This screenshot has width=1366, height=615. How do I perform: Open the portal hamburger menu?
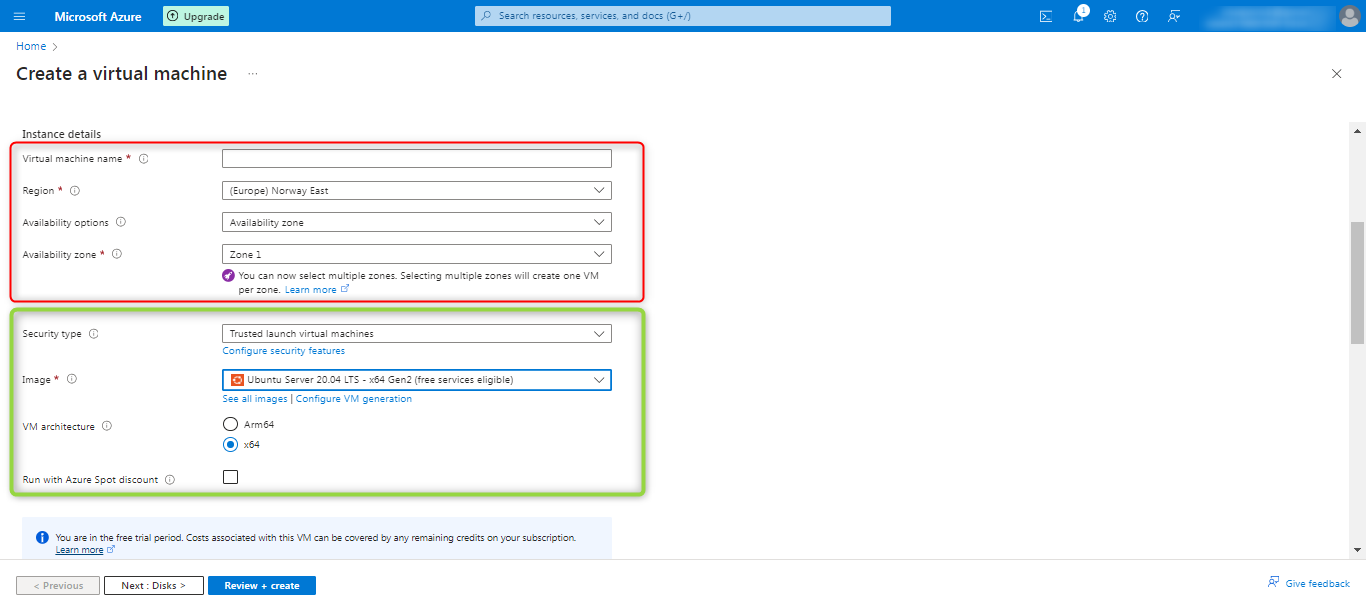click(x=19, y=16)
